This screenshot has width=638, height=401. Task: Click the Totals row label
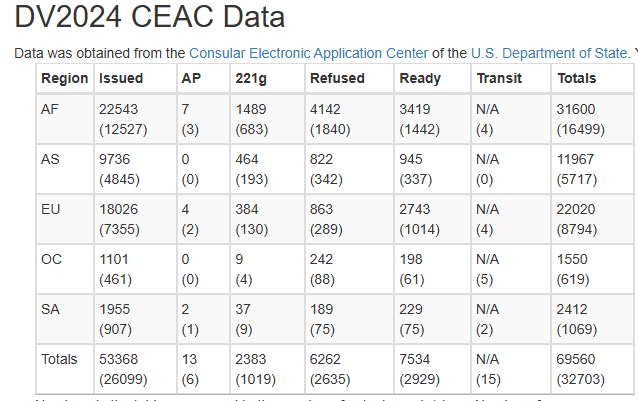pyautogui.click(x=59, y=359)
